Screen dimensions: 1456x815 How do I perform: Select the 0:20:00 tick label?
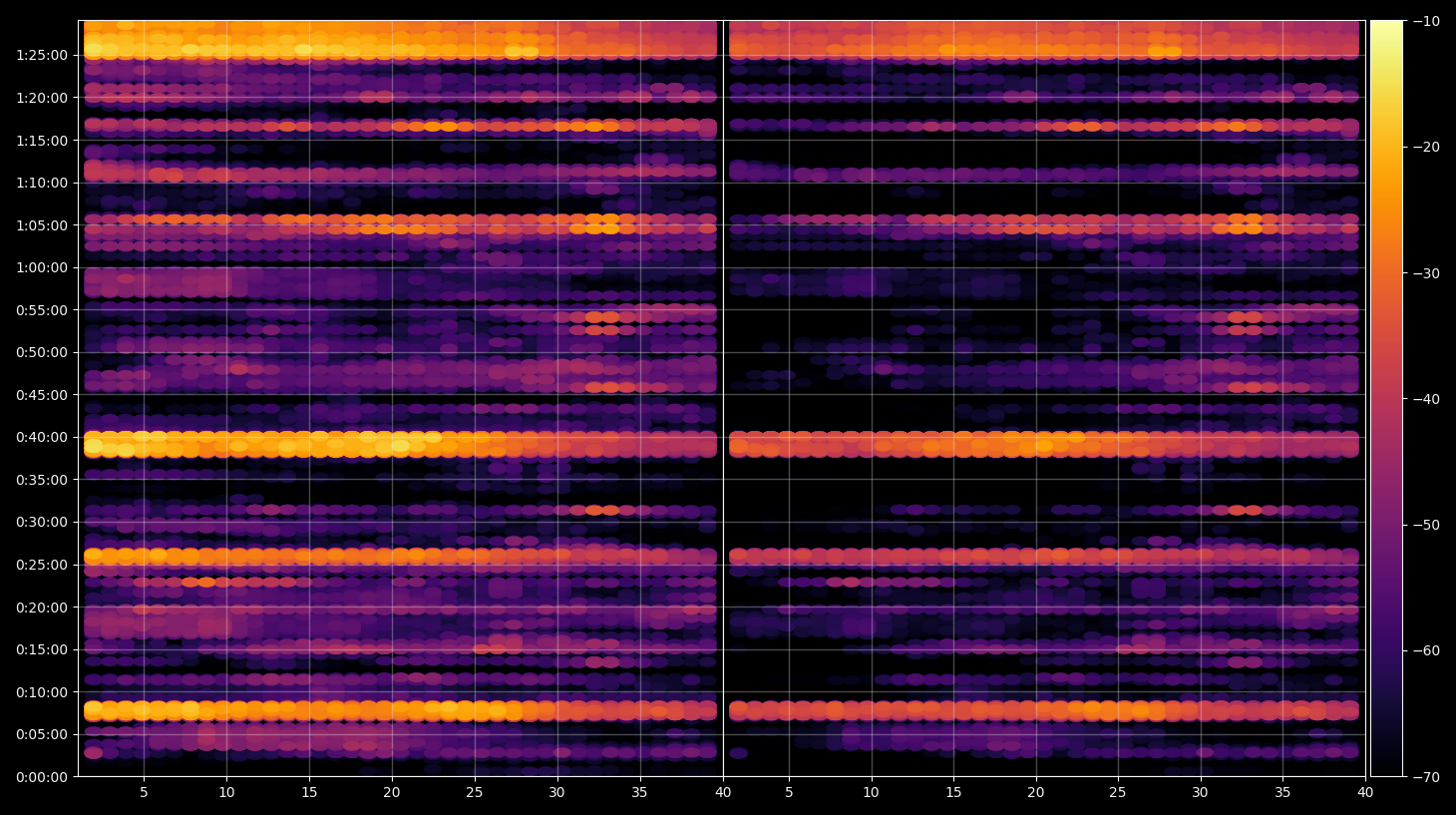42,608
